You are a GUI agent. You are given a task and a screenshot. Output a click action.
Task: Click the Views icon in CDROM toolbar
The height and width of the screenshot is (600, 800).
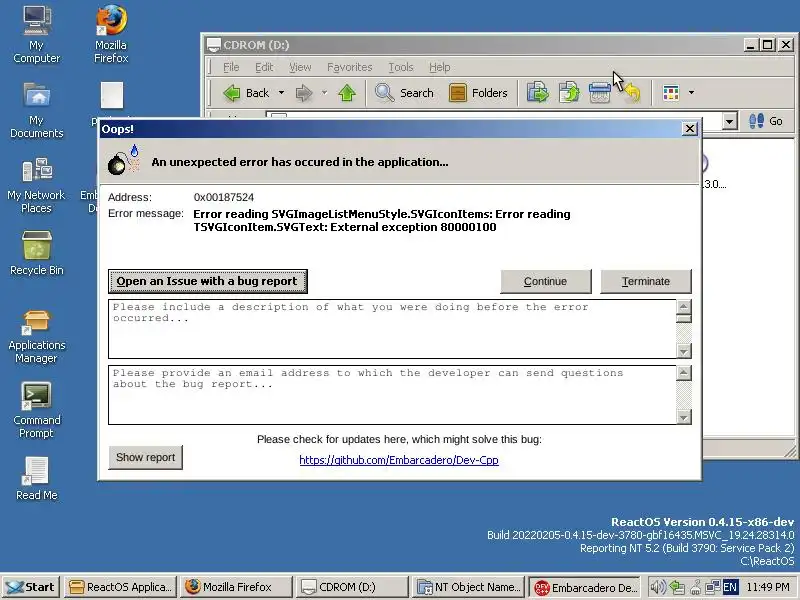click(x=671, y=93)
